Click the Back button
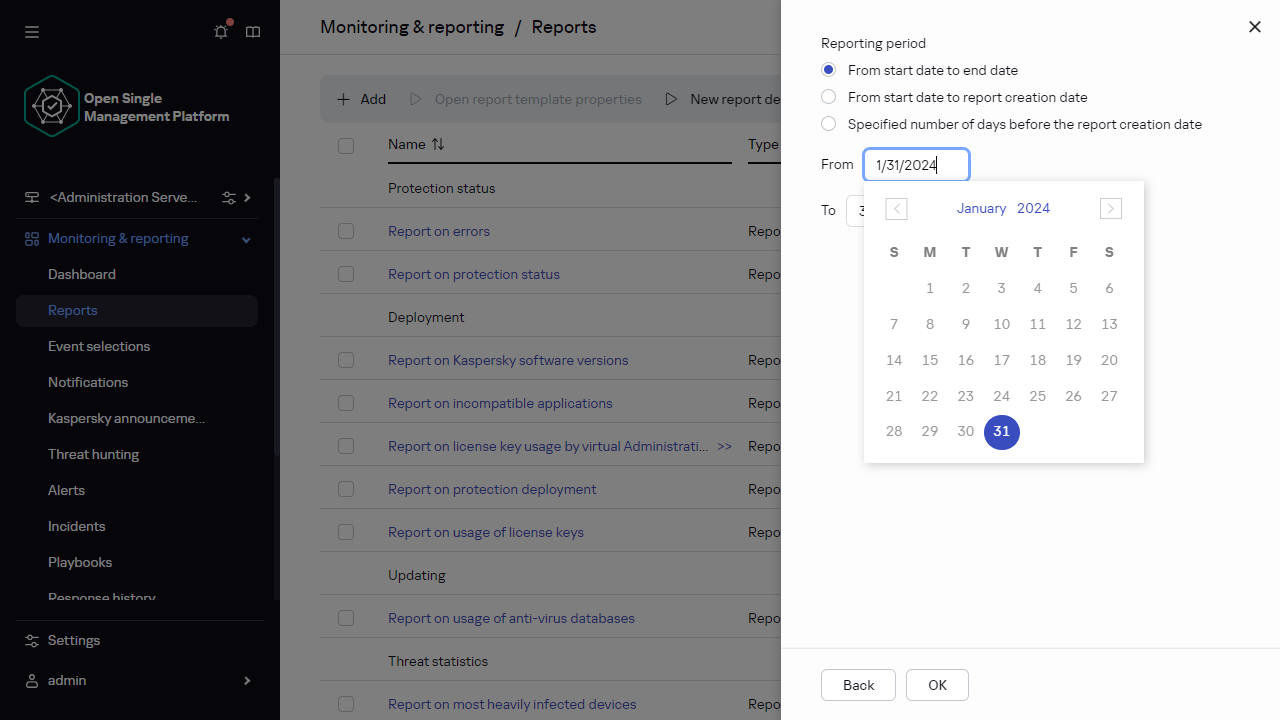Image resolution: width=1280 pixels, height=720 pixels. point(858,685)
